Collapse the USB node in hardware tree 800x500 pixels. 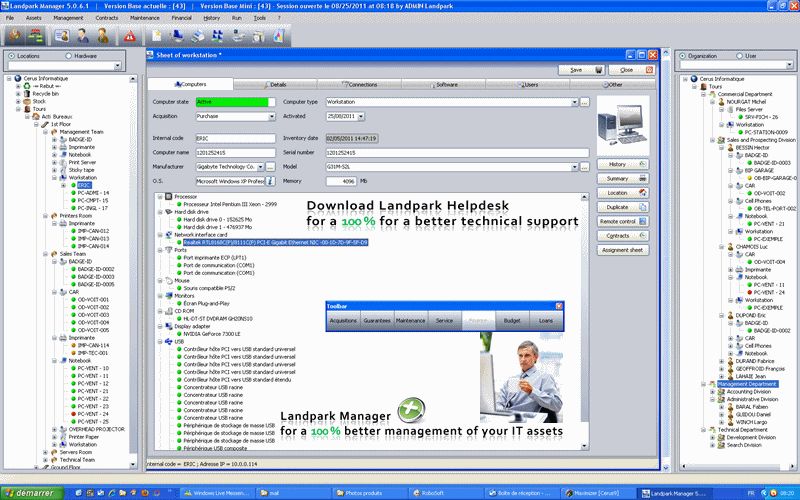pos(160,341)
